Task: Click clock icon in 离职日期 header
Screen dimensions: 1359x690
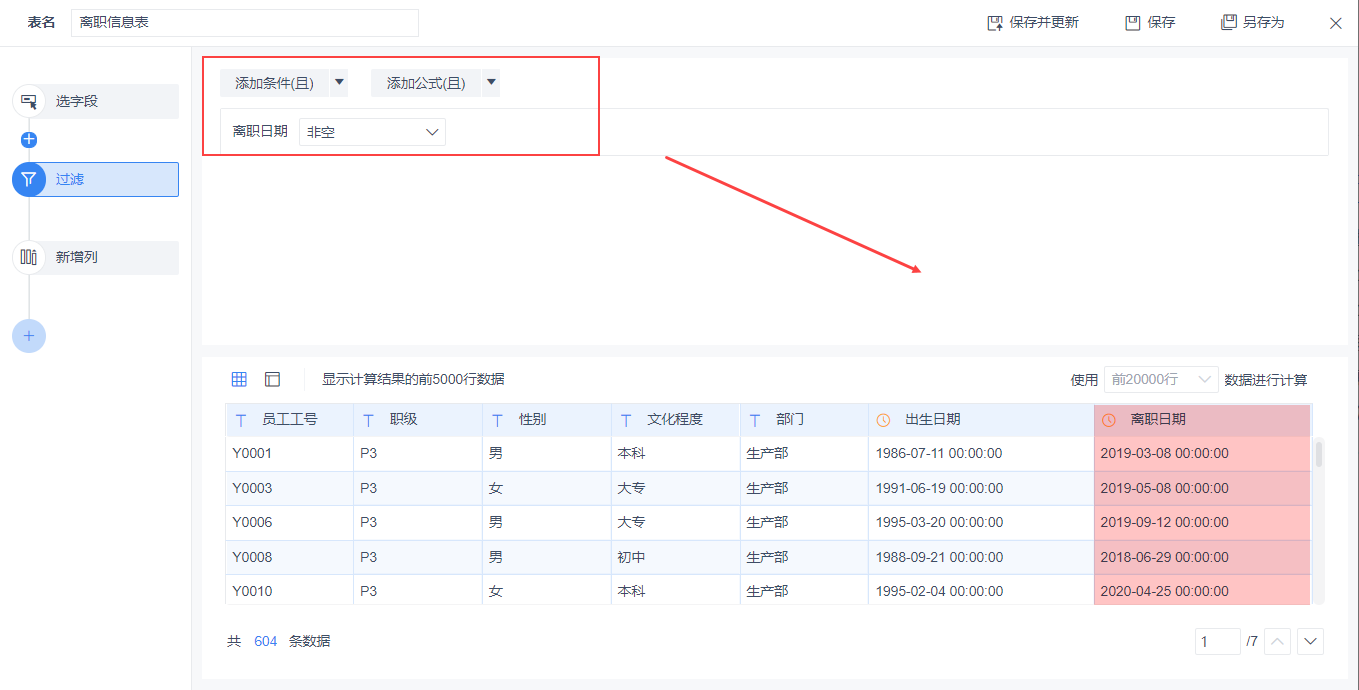Action: [1109, 420]
